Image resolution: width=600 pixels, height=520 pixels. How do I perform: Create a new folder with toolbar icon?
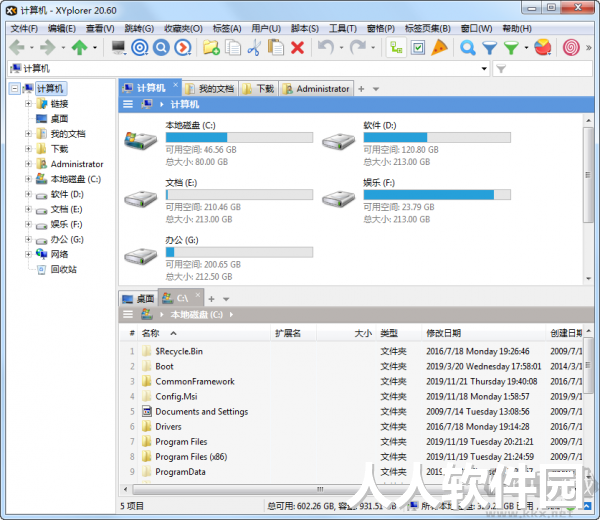pyautogui.click(x=211, y=47)
